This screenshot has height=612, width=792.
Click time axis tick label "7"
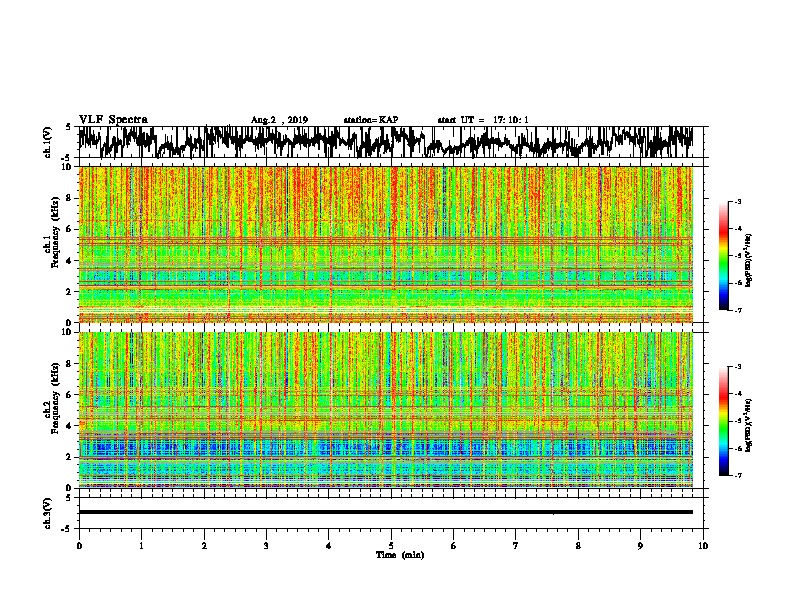click(516, 546)
